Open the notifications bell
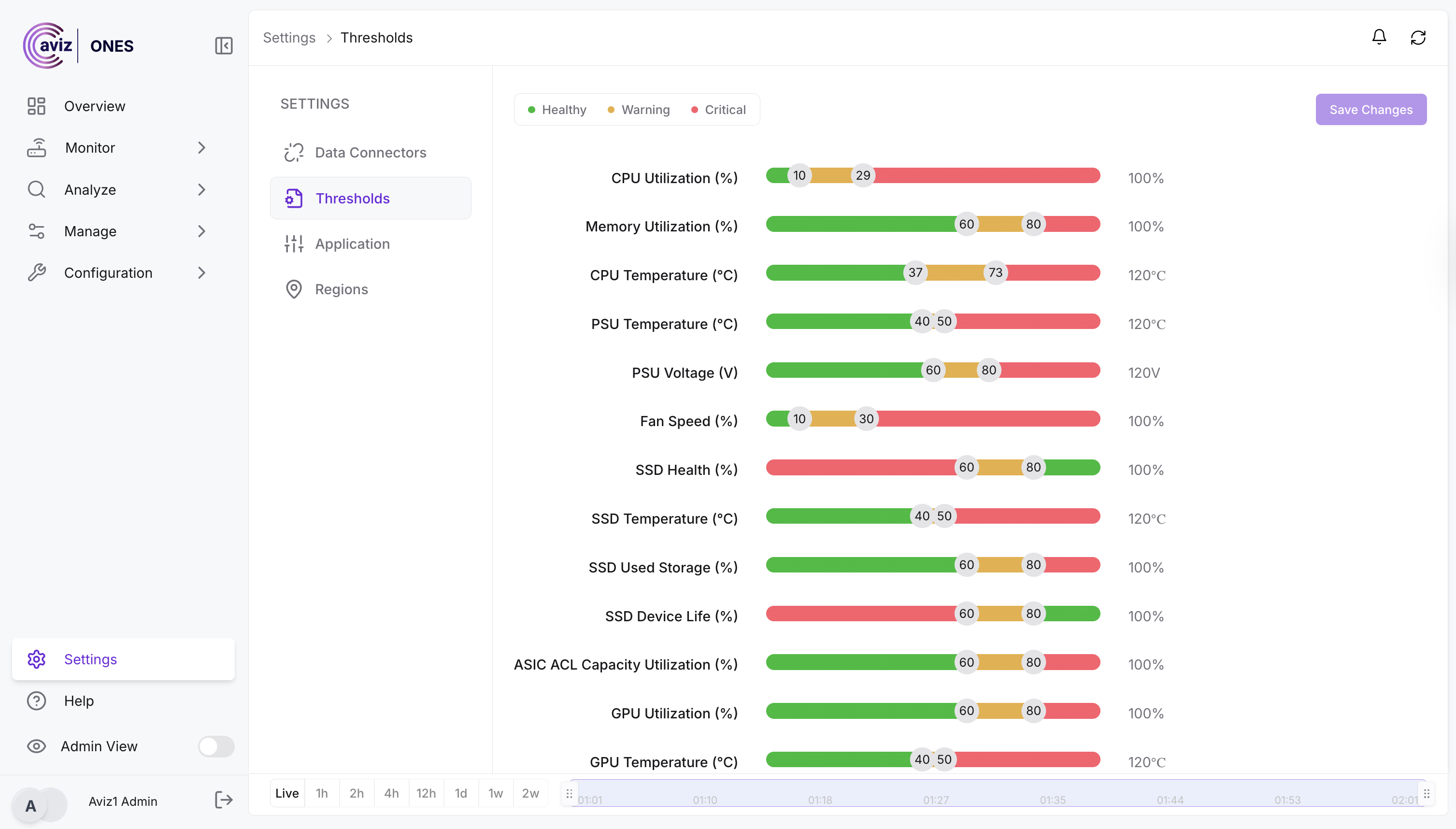 1379,38
